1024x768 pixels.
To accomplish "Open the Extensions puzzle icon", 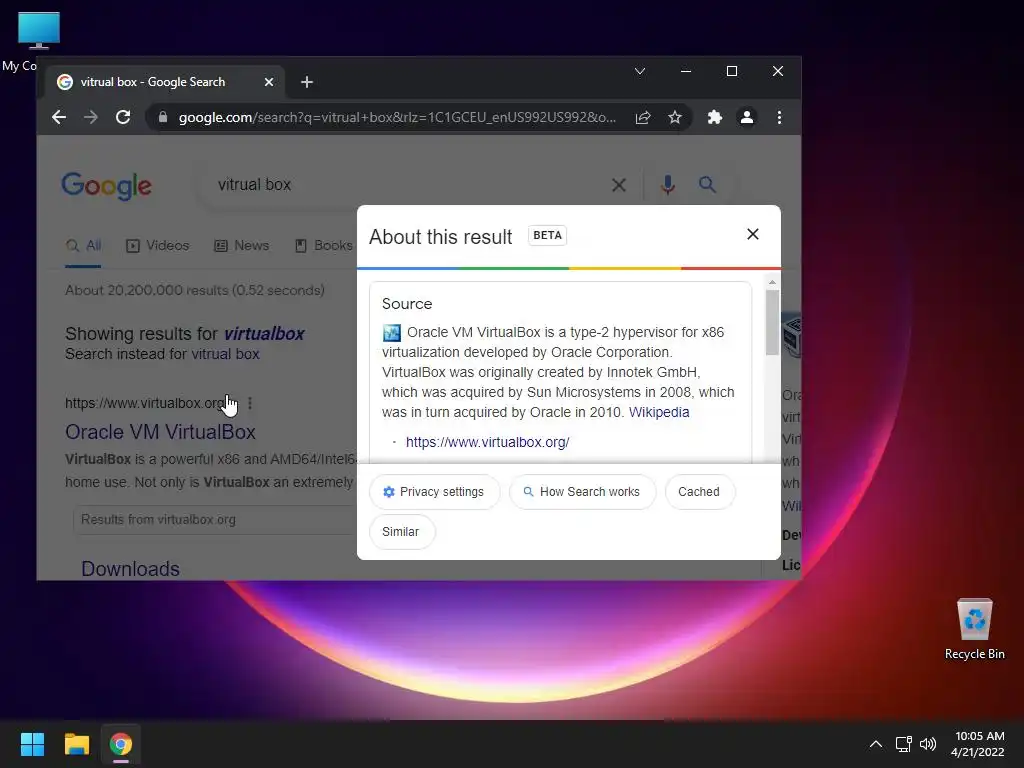I will 714,118.
